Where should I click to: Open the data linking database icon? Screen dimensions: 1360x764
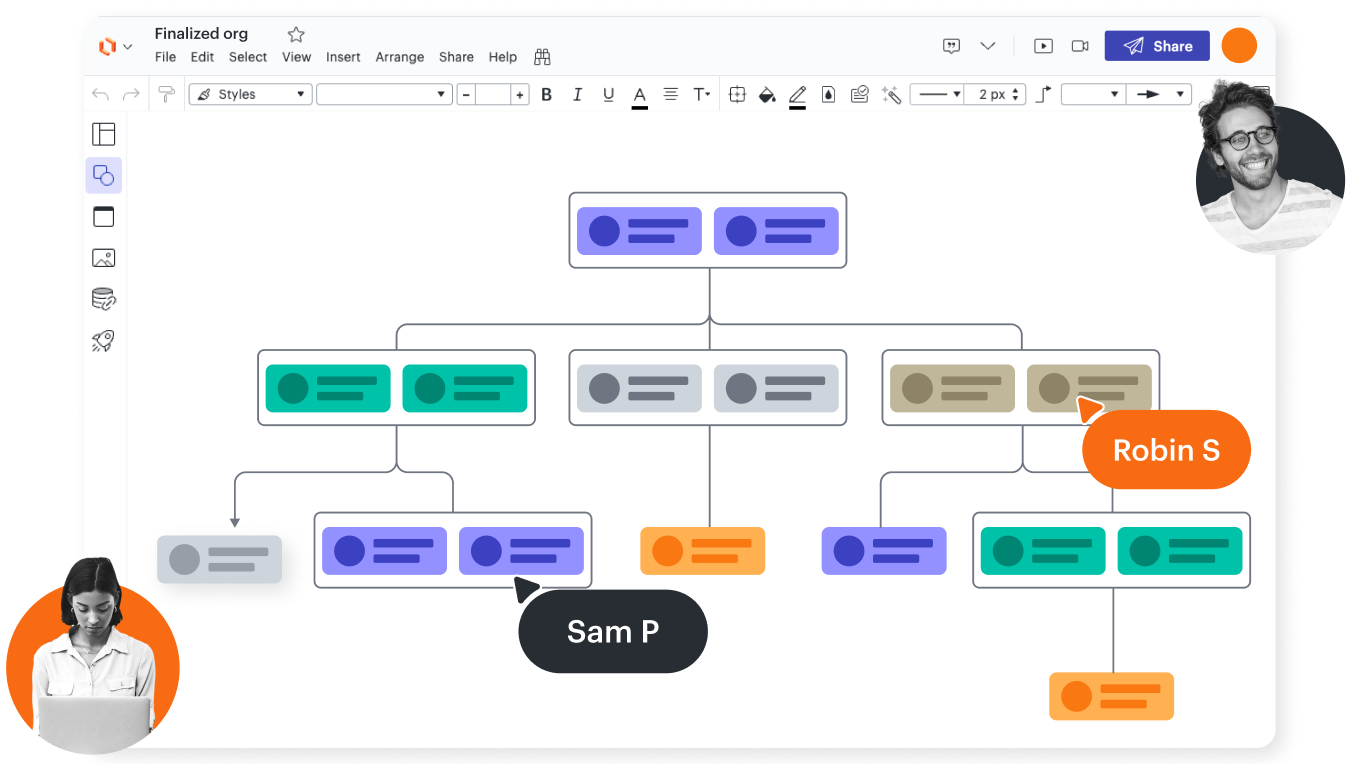tap(104, 299)
